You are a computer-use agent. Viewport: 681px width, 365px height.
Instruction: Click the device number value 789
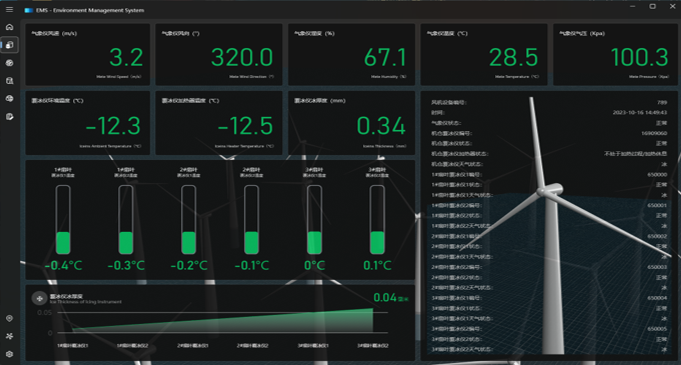click(662, 103)
